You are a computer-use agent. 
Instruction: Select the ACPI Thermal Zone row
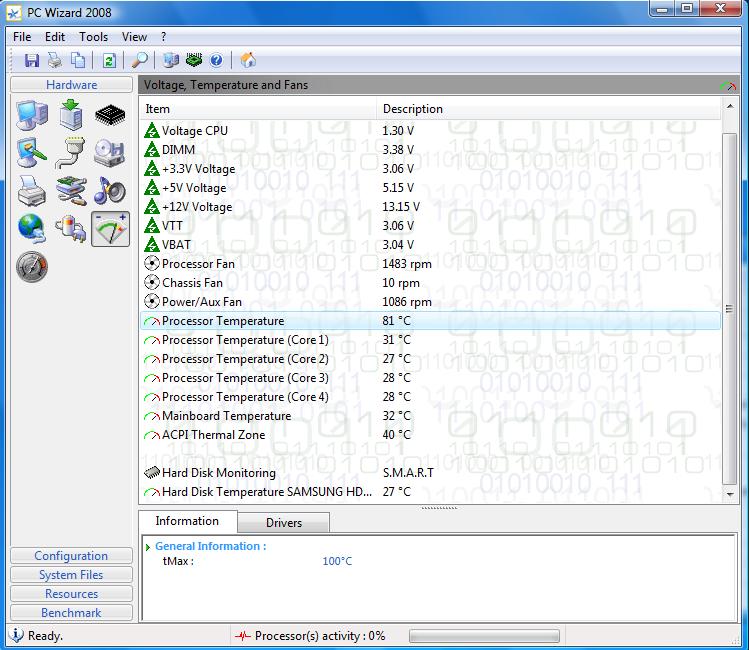[x=430, y=435]
